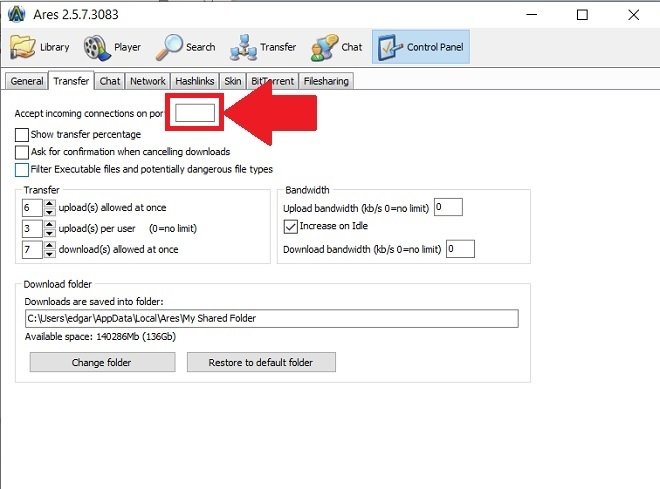Click the uploads per user number field
This screenshot has height=489, width=660.
pos(32,229)
